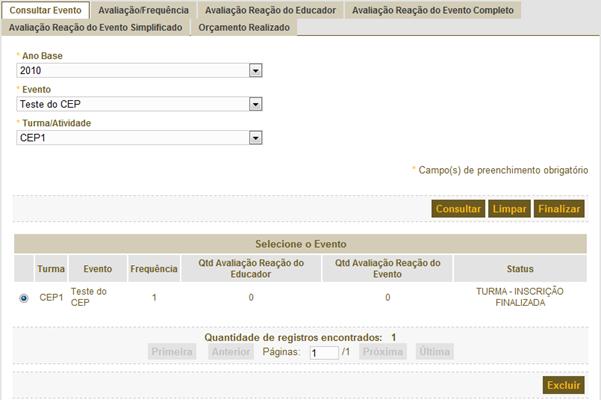Click the Anterior pagination button
This screenshot has width=601, height=400.
click(231, 352)
